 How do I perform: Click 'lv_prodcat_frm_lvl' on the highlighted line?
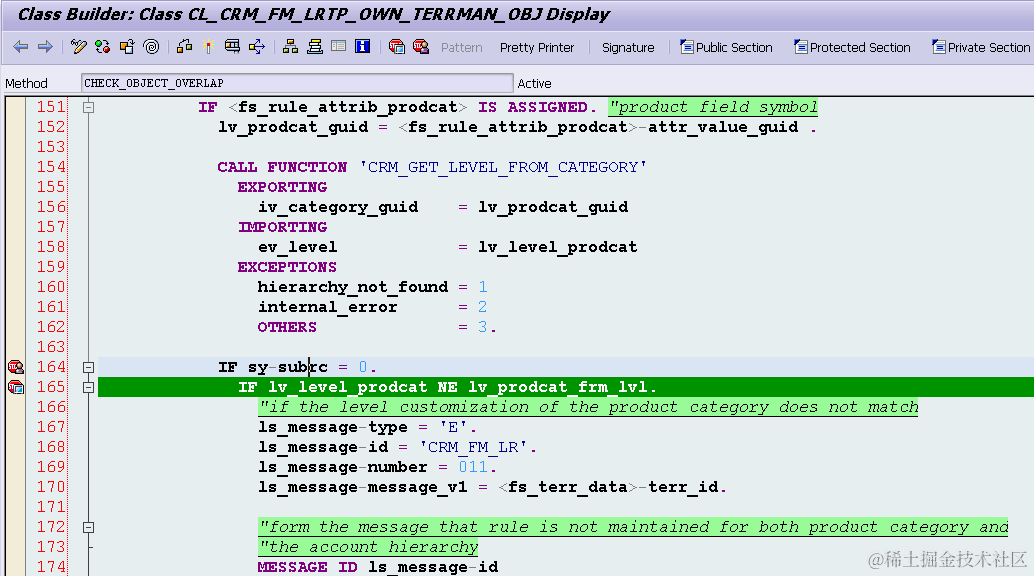tap(558, 387)
